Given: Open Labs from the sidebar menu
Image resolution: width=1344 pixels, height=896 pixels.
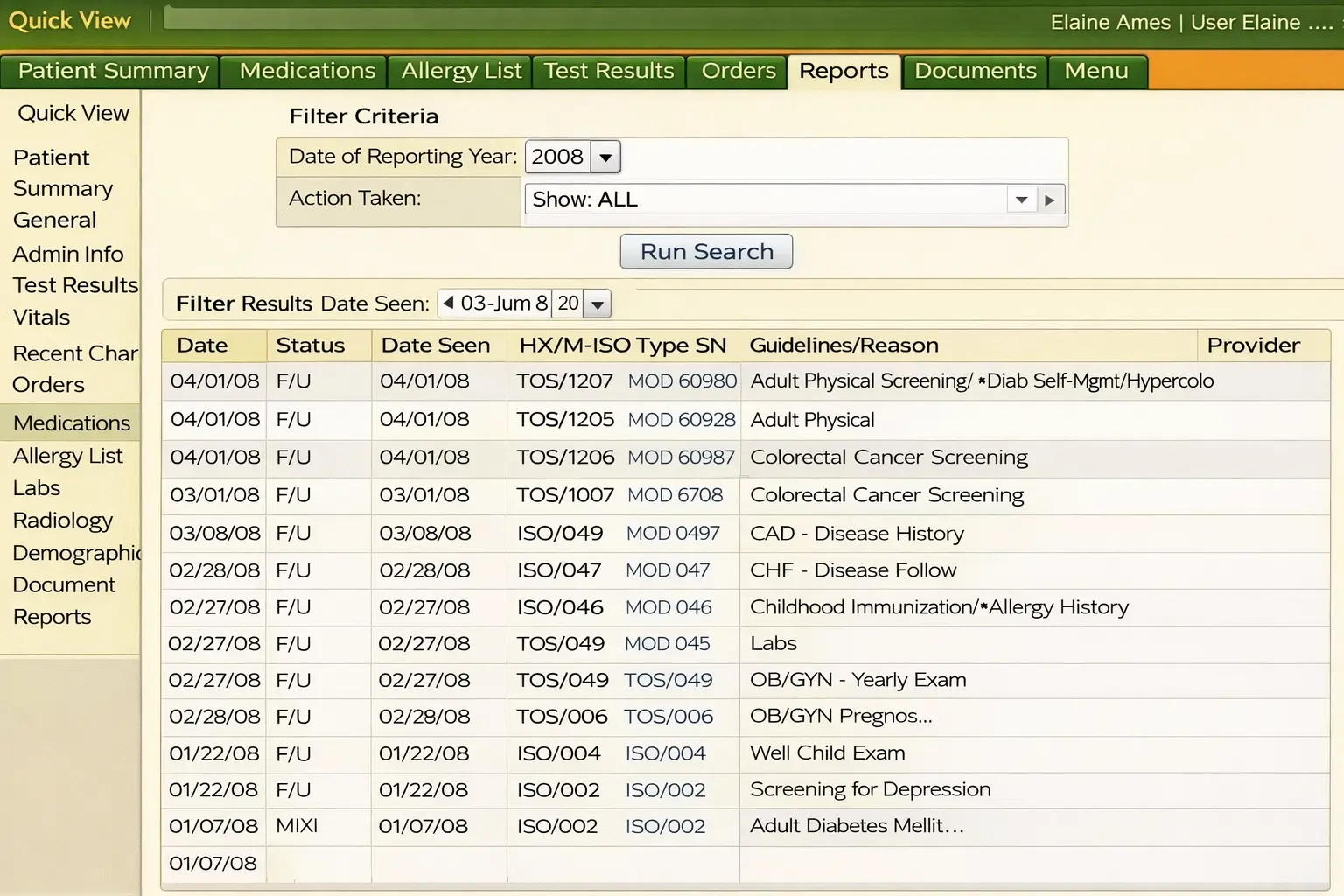Looking at the screenshot, I should (x=36, y=487).
